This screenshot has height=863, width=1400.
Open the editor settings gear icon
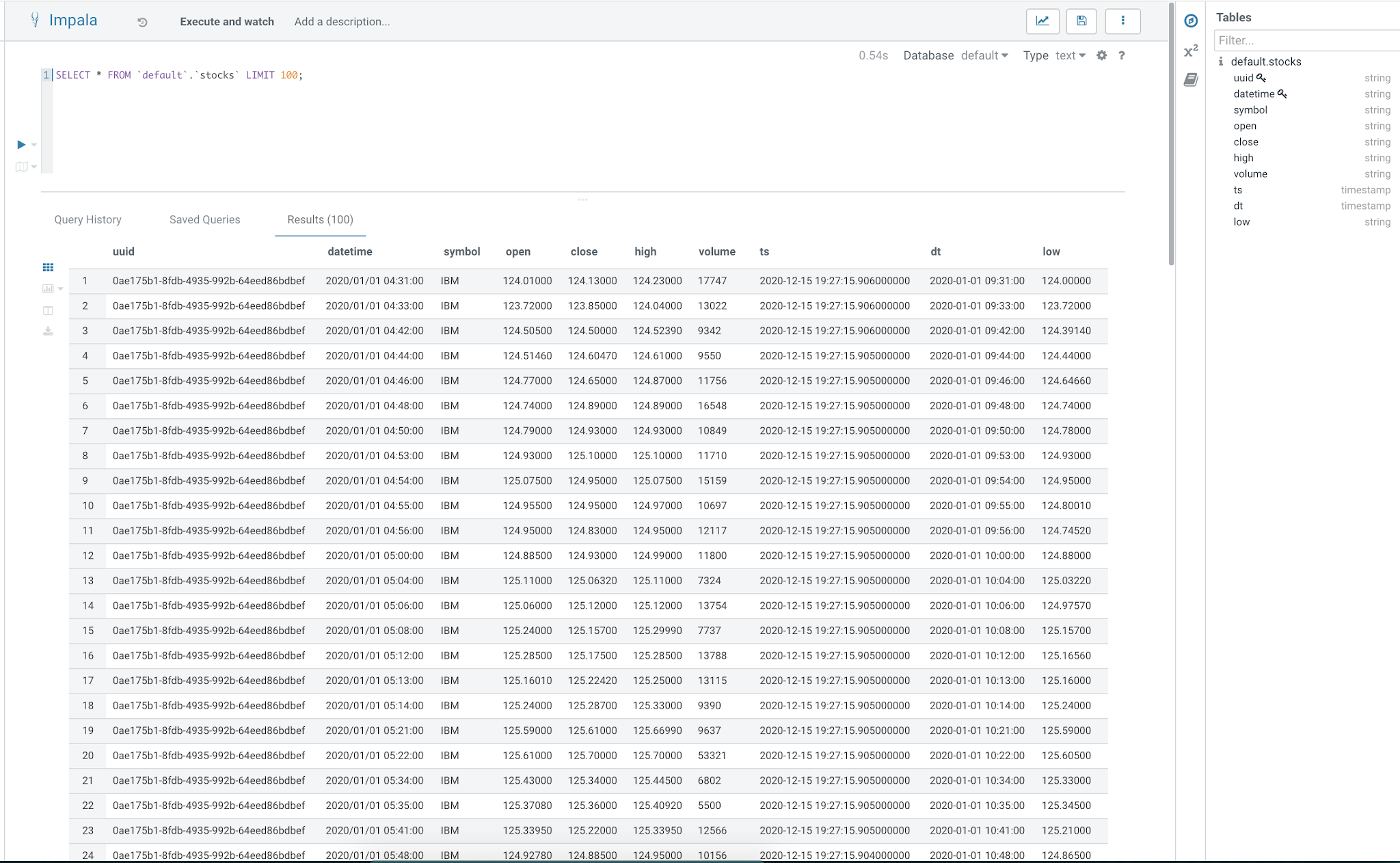point(1101,55)
